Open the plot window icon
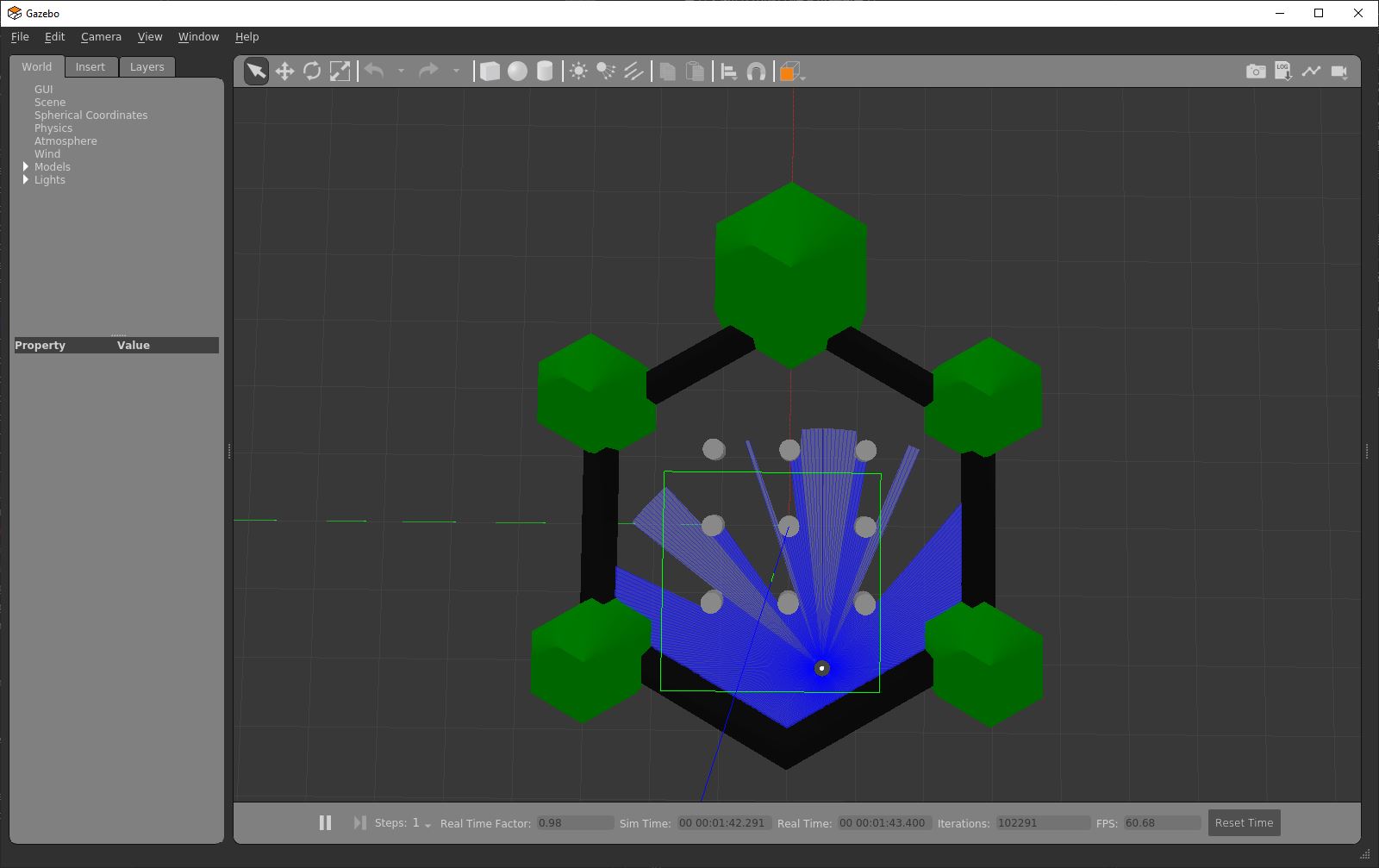 1311,72
